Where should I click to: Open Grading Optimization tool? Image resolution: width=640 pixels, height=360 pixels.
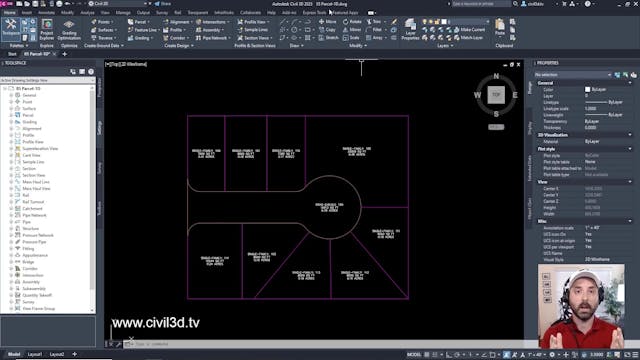coord(69,29)
